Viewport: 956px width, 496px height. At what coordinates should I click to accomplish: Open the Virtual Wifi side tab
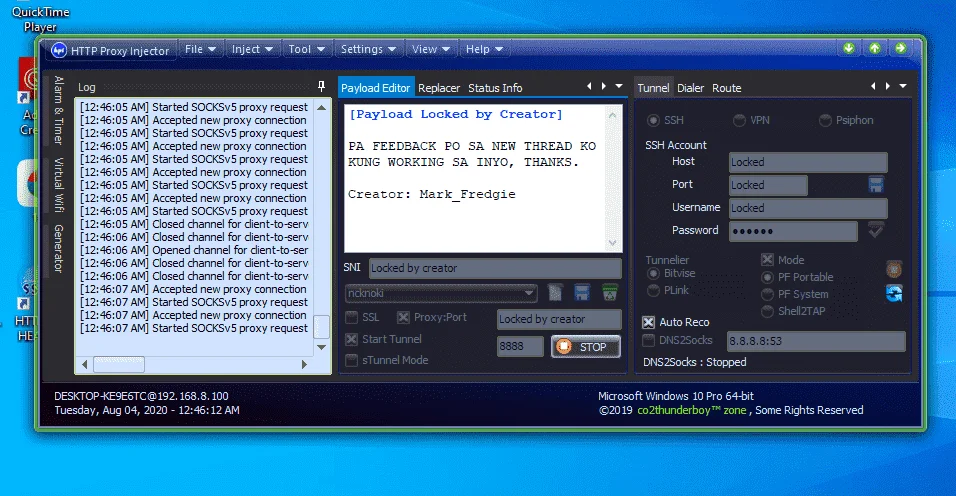pyautogui.click(x=59, y=185)
